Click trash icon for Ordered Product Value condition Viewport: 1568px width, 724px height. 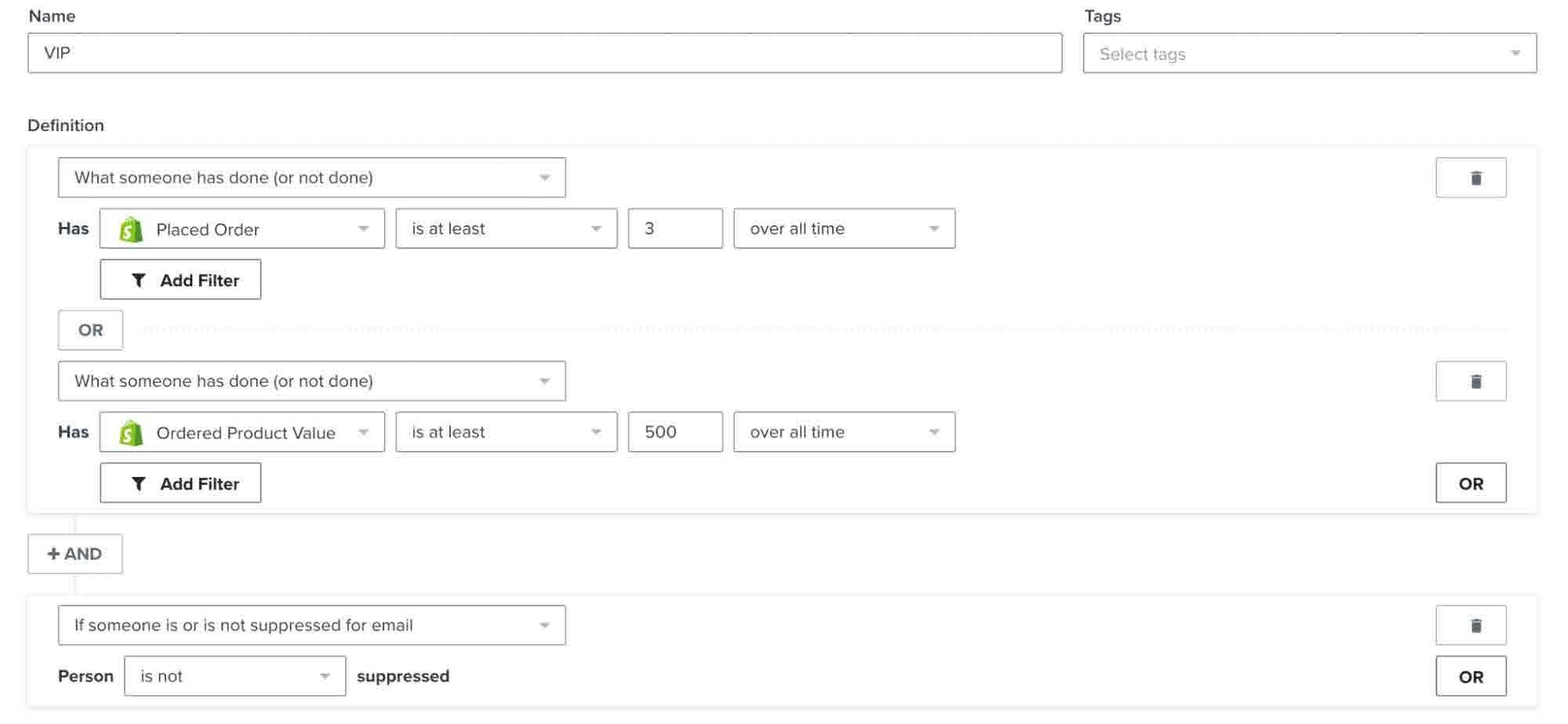click(x=1470, y=381)
